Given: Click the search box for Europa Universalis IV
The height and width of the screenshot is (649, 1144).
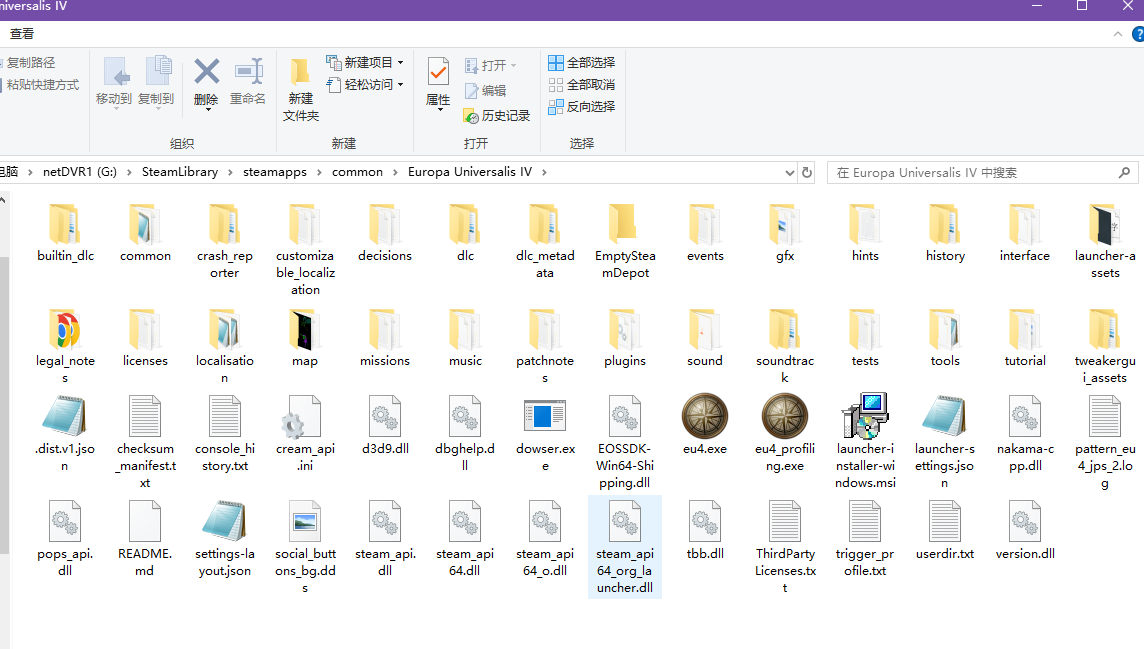Looking at the screenshot, I should pos(980,172).
